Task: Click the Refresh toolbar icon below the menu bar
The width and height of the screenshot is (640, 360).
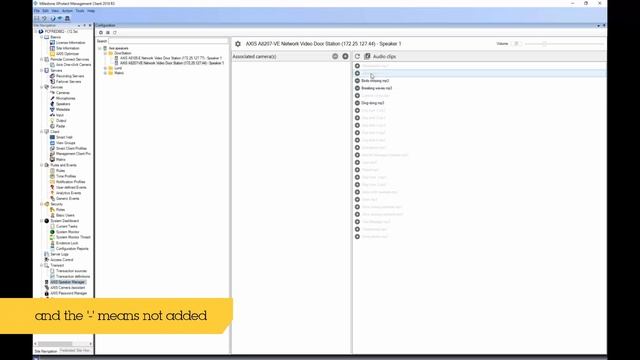Action: click(x=53, y=18)
